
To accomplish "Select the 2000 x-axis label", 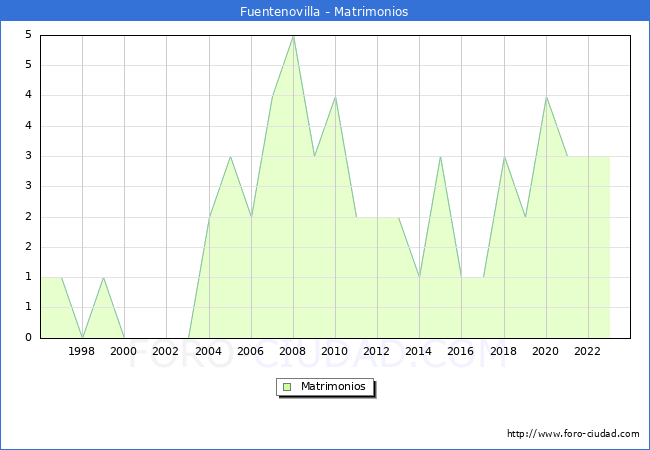I will pos(124,351).
